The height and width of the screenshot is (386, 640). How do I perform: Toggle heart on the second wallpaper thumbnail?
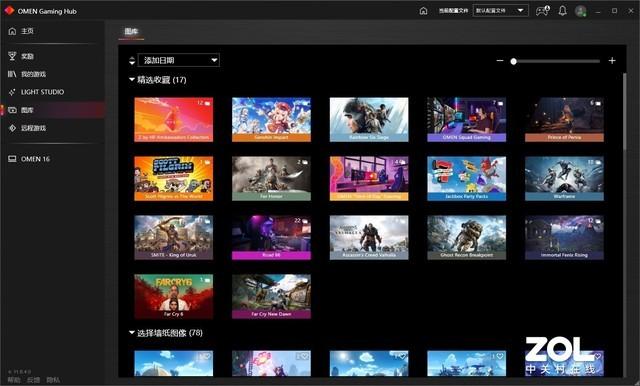(305, 356)
